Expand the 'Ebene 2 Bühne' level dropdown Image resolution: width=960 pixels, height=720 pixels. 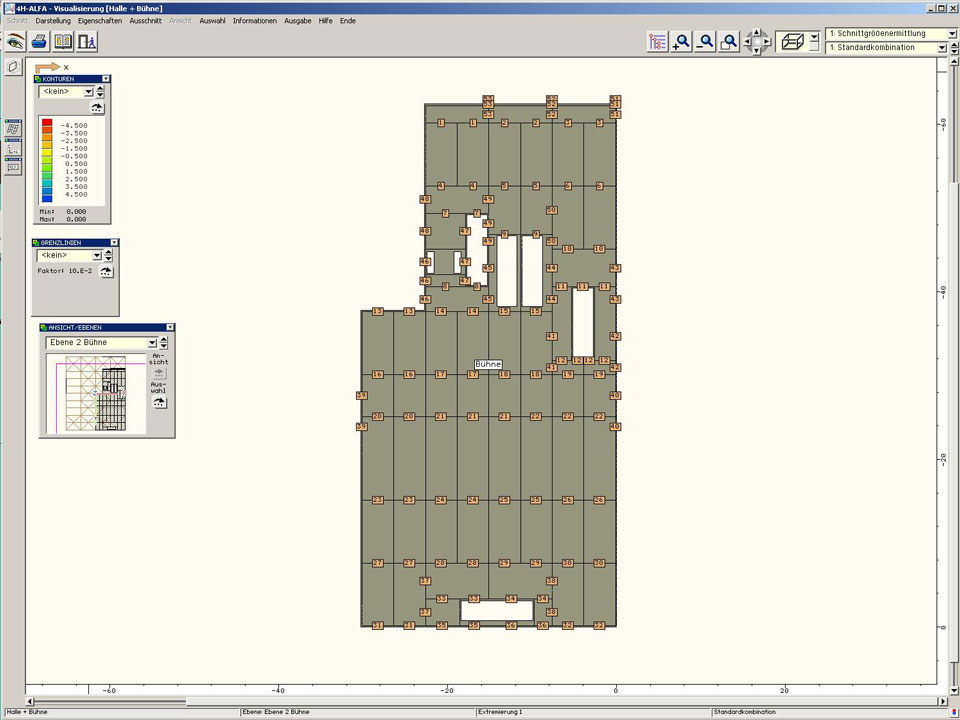point(151,343)
